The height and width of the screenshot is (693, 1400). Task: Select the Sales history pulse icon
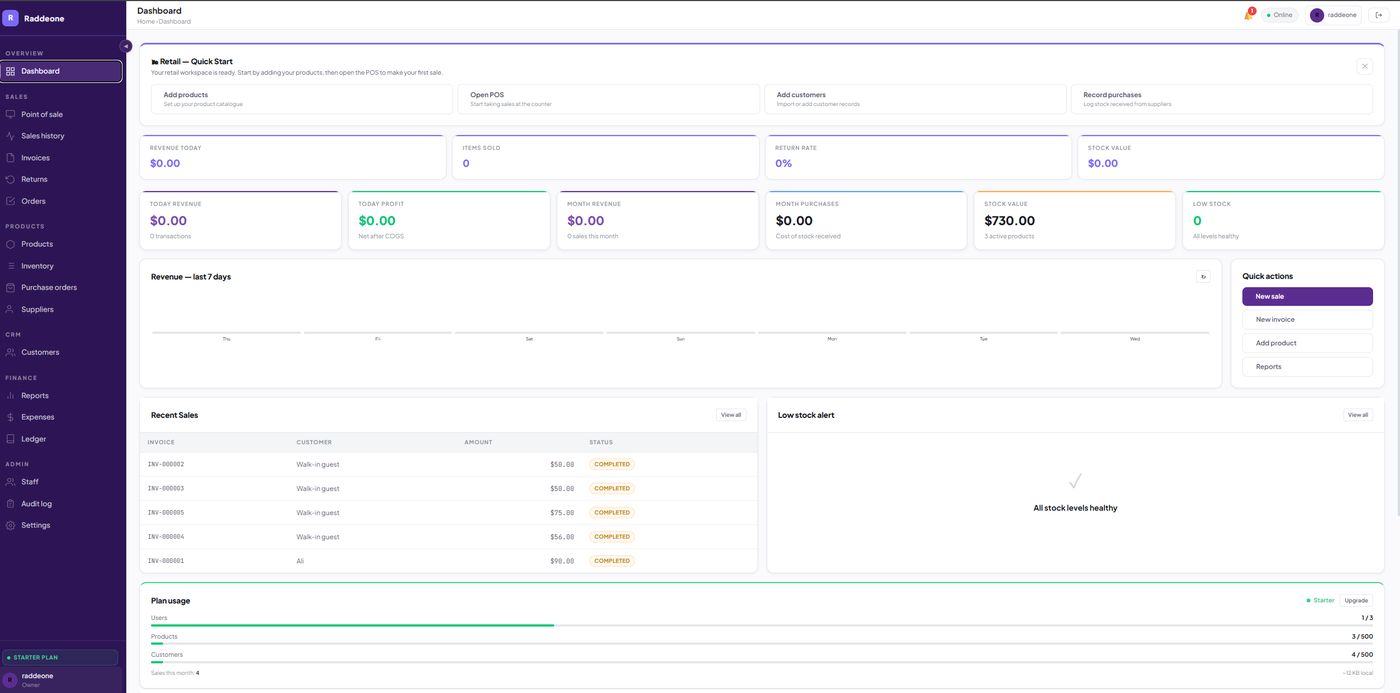[11, 136]
